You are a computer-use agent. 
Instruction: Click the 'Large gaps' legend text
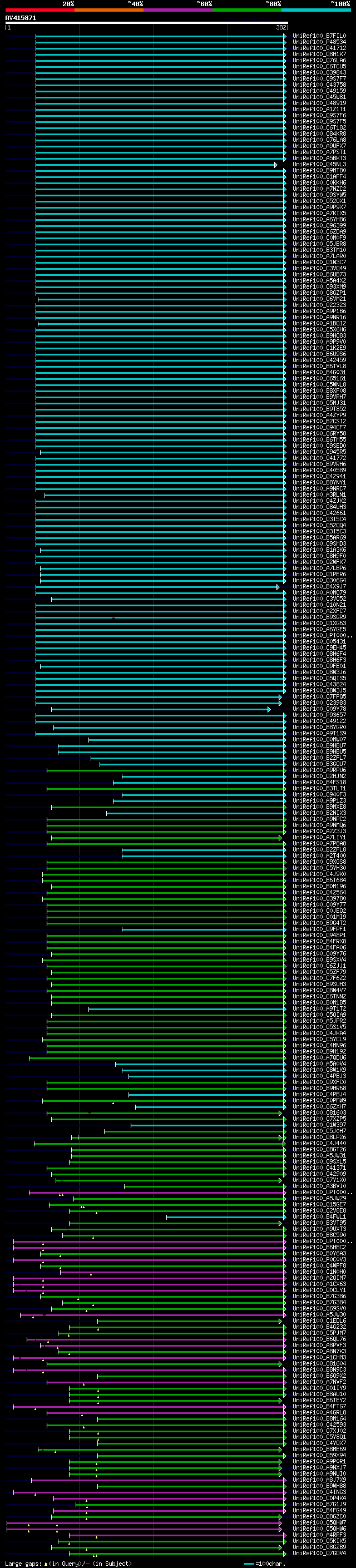click(x=23, y=1563)
